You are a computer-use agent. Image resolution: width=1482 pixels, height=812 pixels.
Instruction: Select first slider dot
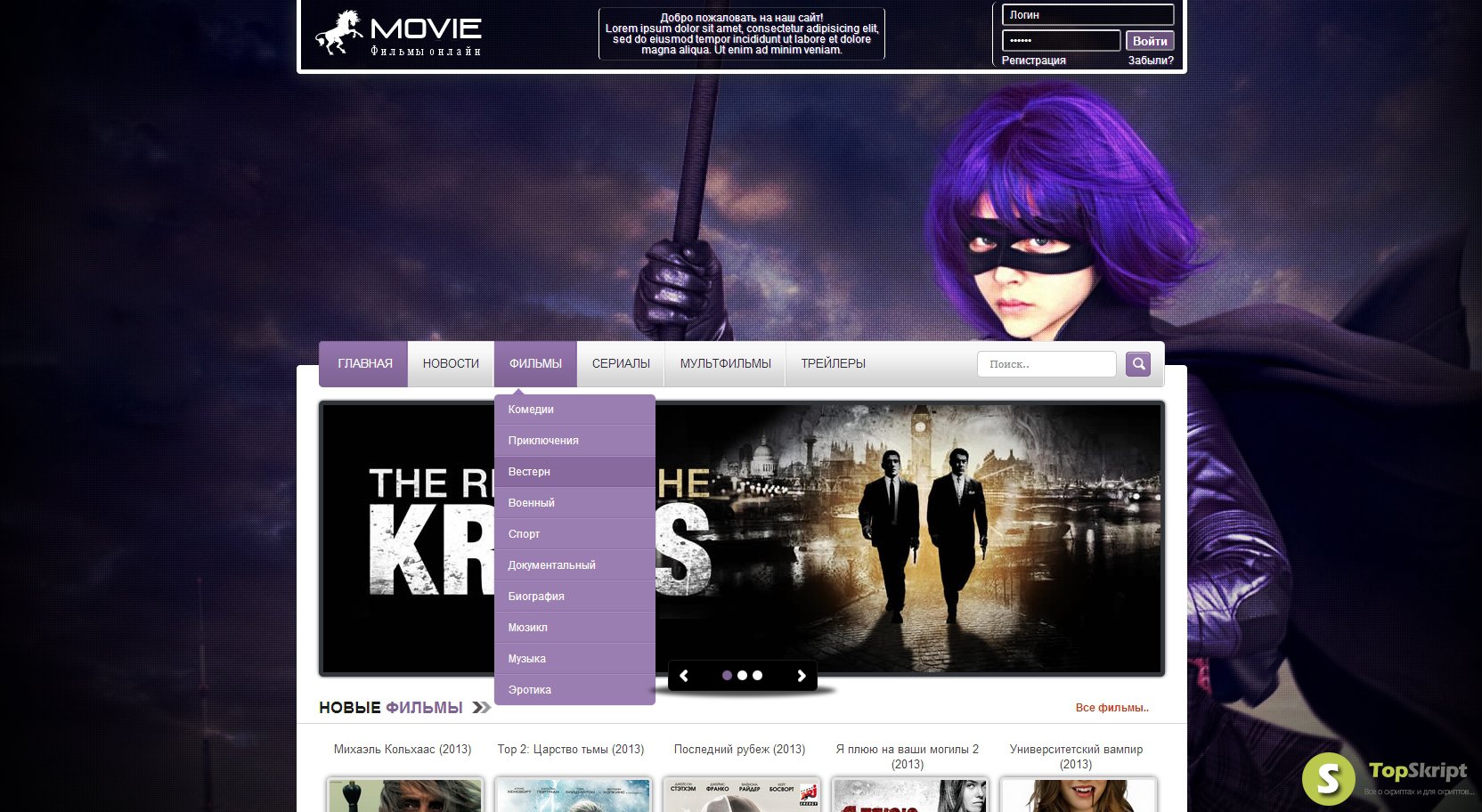(727, 676)
